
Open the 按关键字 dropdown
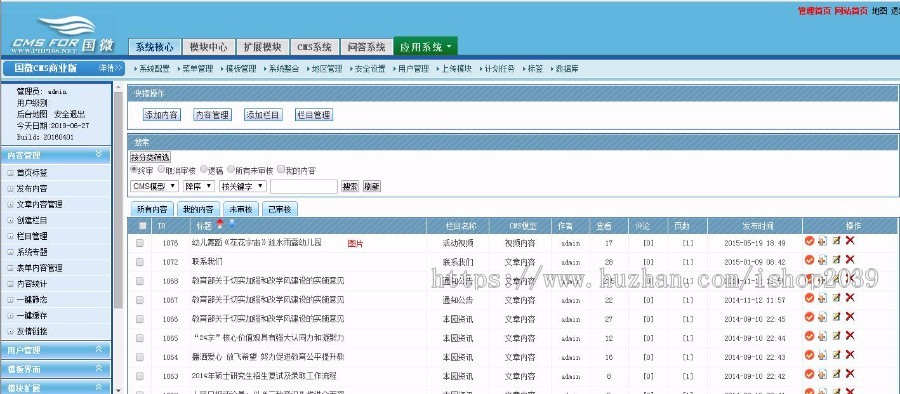(x=243, y=186)
